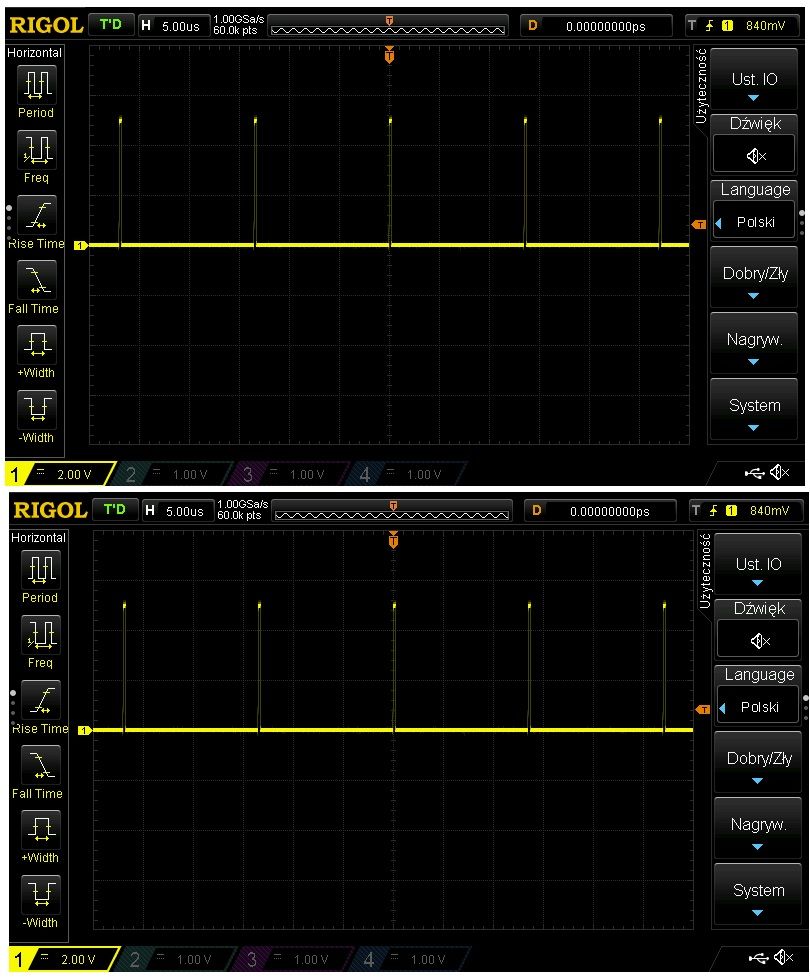Click the USB status icon in the top screenshot

coord(755,473)
